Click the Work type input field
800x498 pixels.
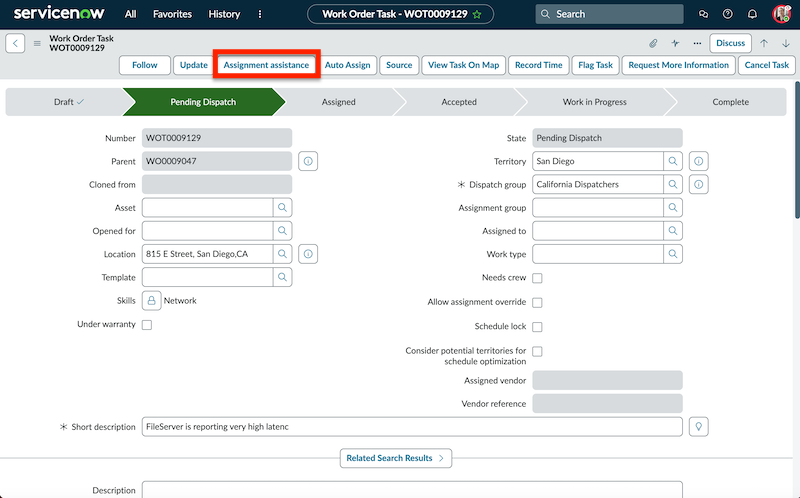coord(598,254)
